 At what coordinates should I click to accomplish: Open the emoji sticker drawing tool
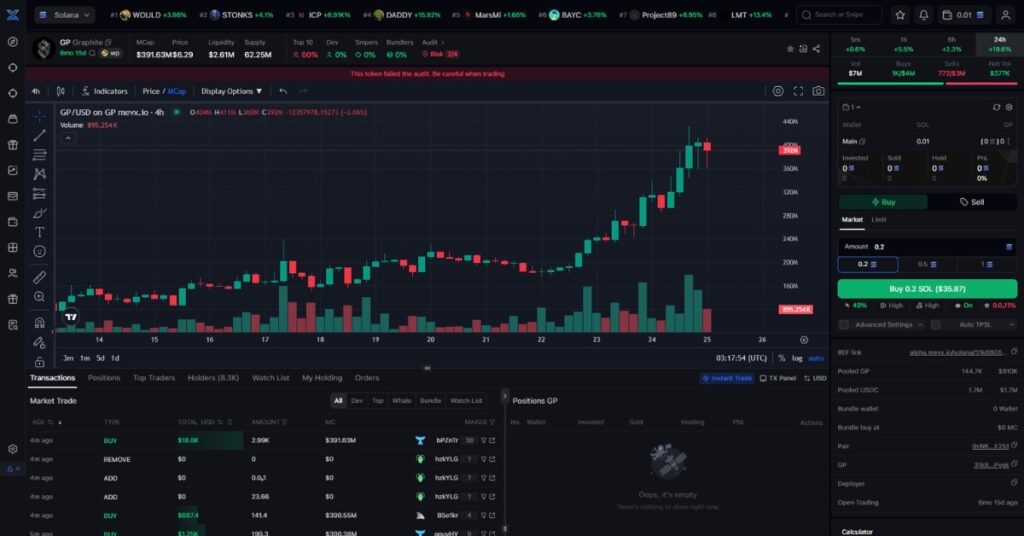click(x=40, y=251)
